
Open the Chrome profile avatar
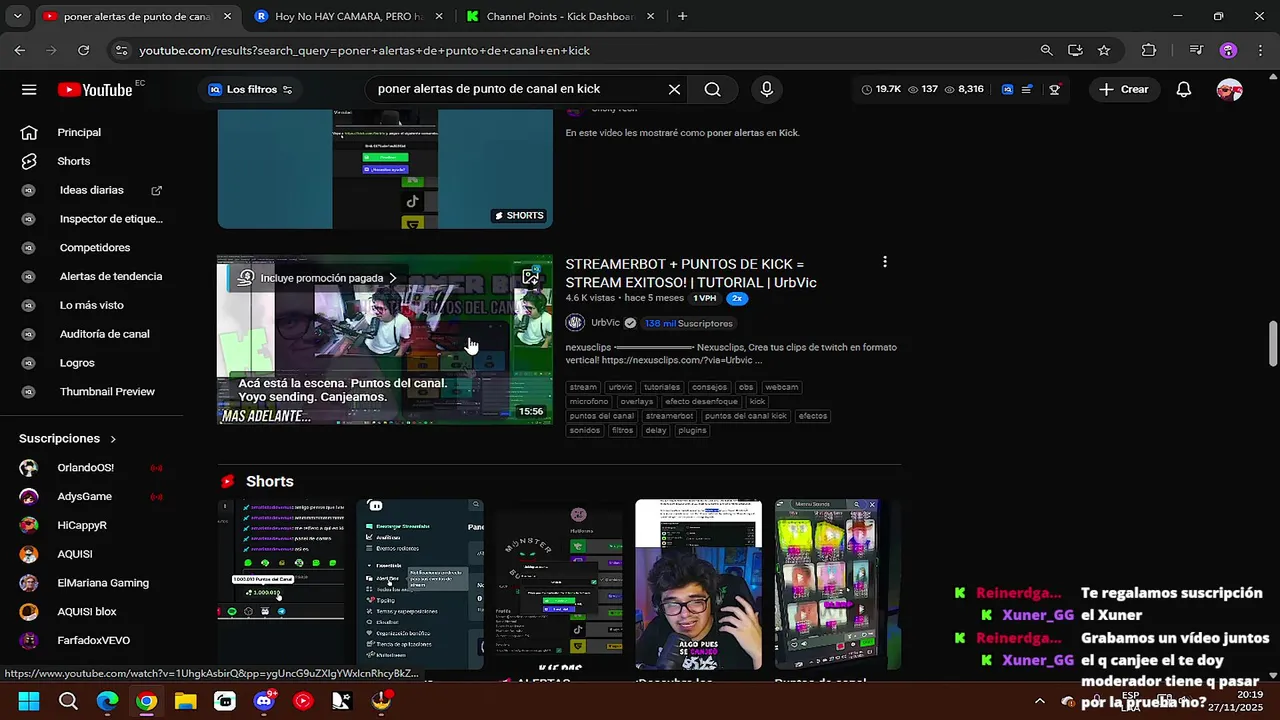point(1228,50)
